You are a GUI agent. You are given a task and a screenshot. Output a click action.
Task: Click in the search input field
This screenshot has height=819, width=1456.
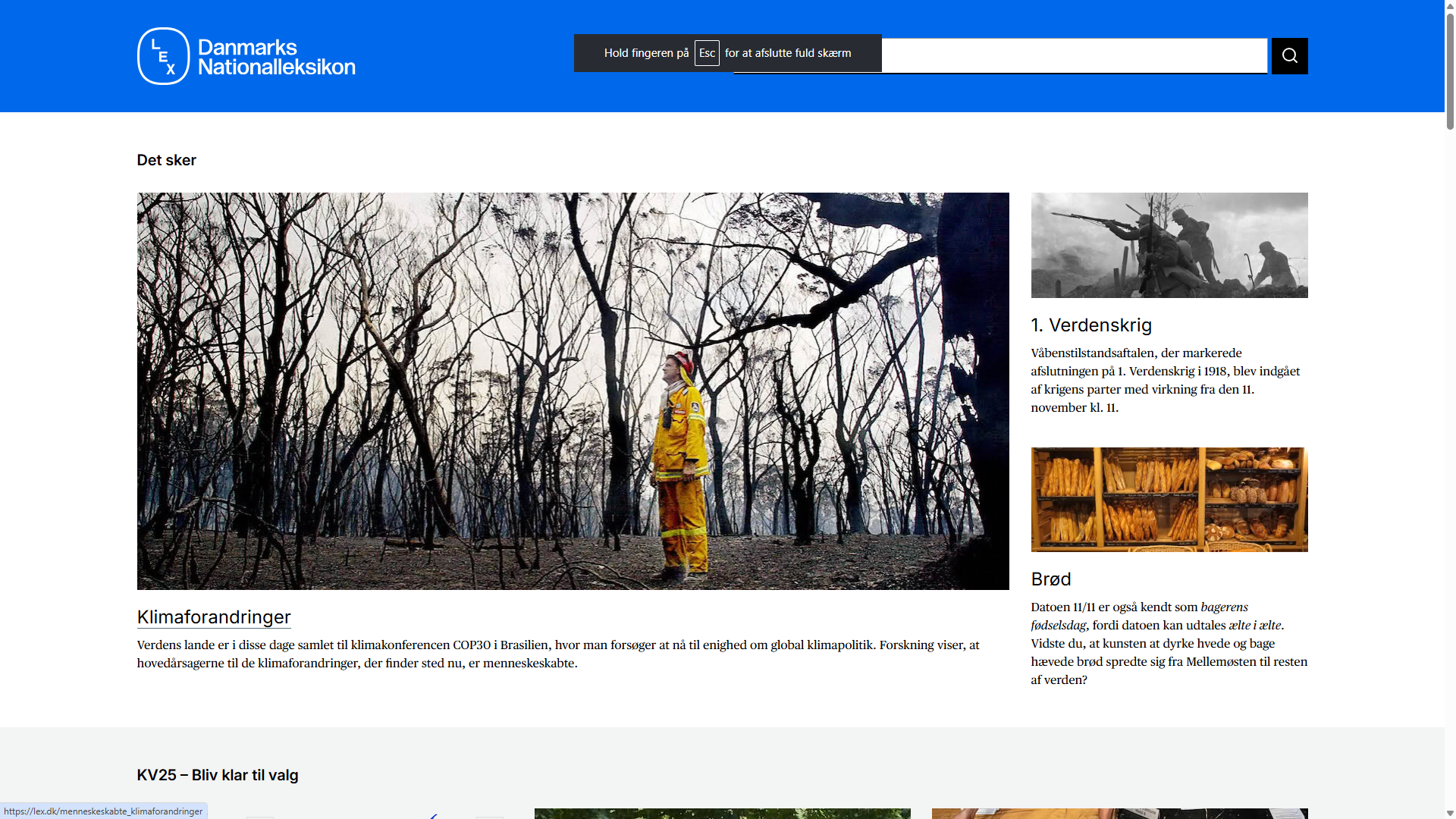click(x=1073, y=55)
